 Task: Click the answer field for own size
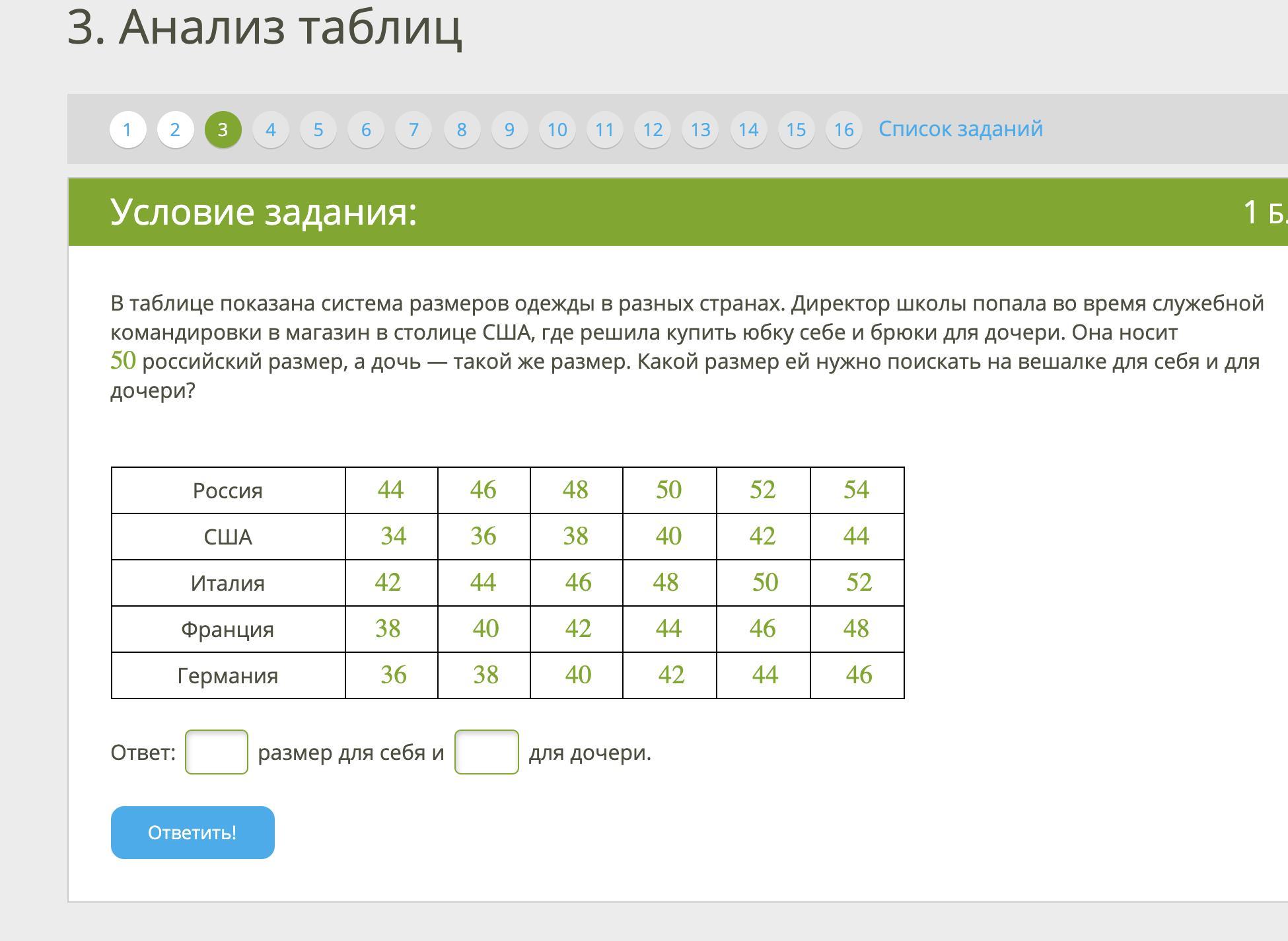217,752
